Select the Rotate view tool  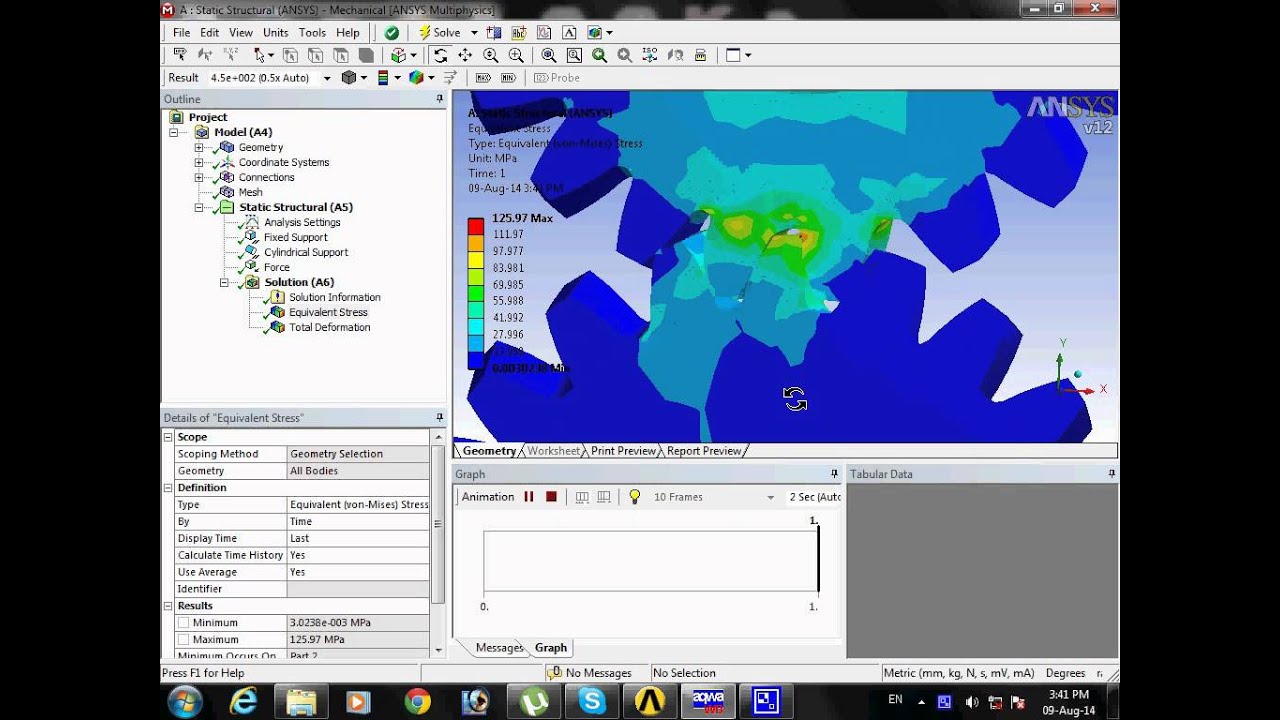pos(441,55)
